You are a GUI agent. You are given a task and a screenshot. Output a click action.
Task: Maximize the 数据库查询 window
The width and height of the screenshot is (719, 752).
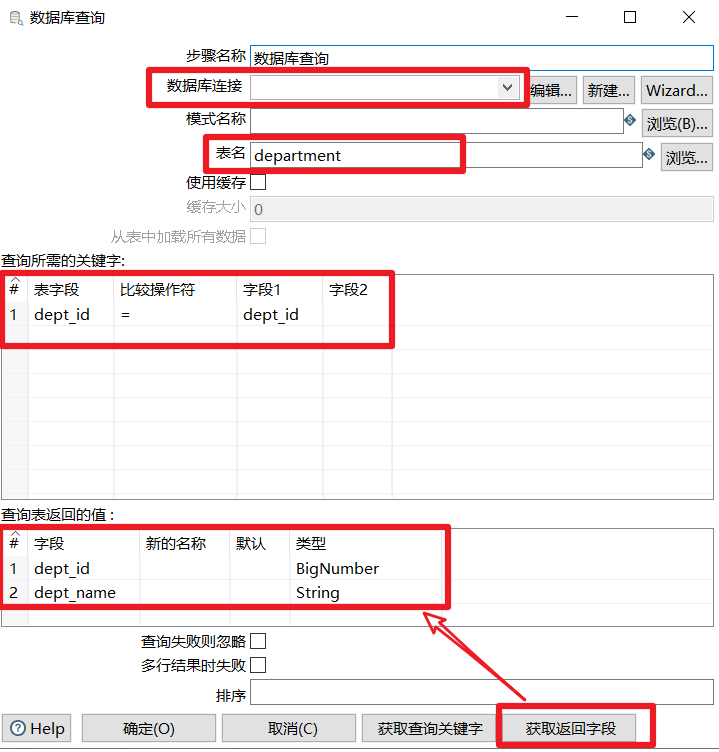coord(630,17)
